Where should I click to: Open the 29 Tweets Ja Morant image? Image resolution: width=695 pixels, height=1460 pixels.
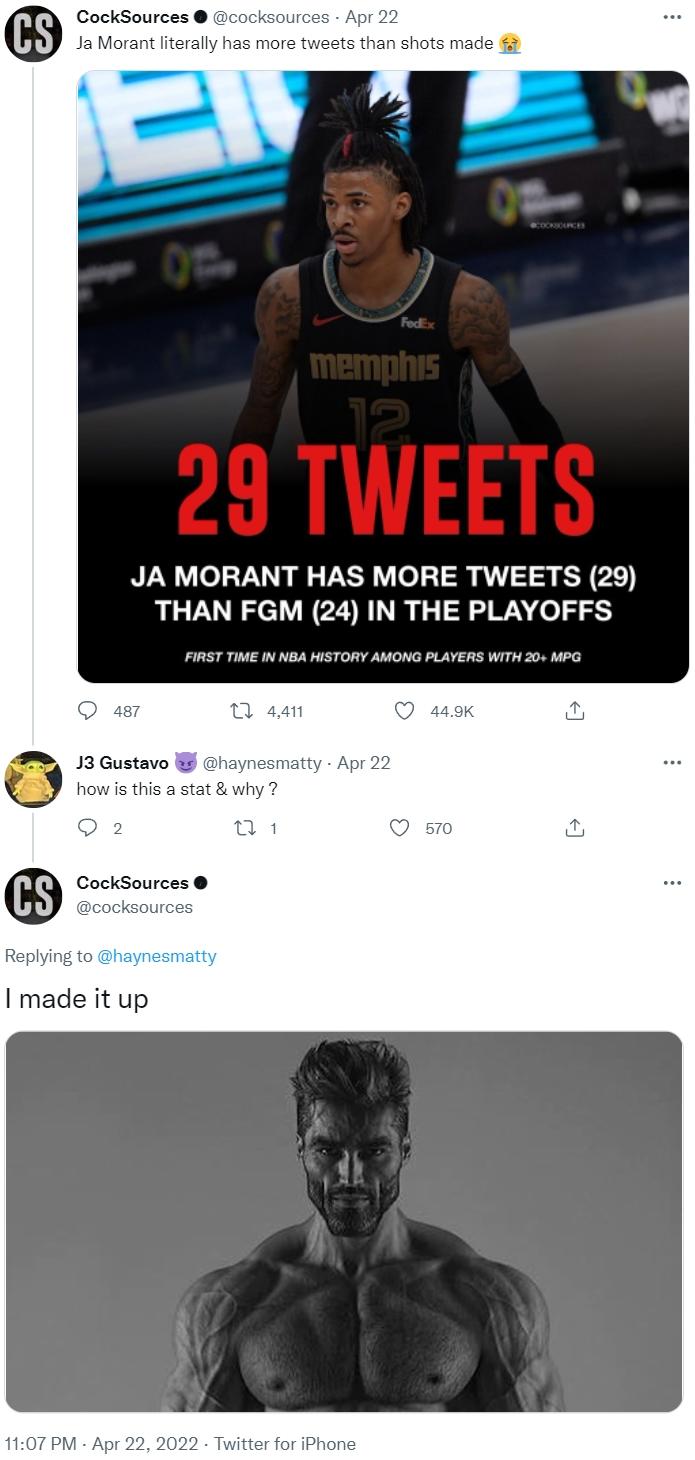383,377
